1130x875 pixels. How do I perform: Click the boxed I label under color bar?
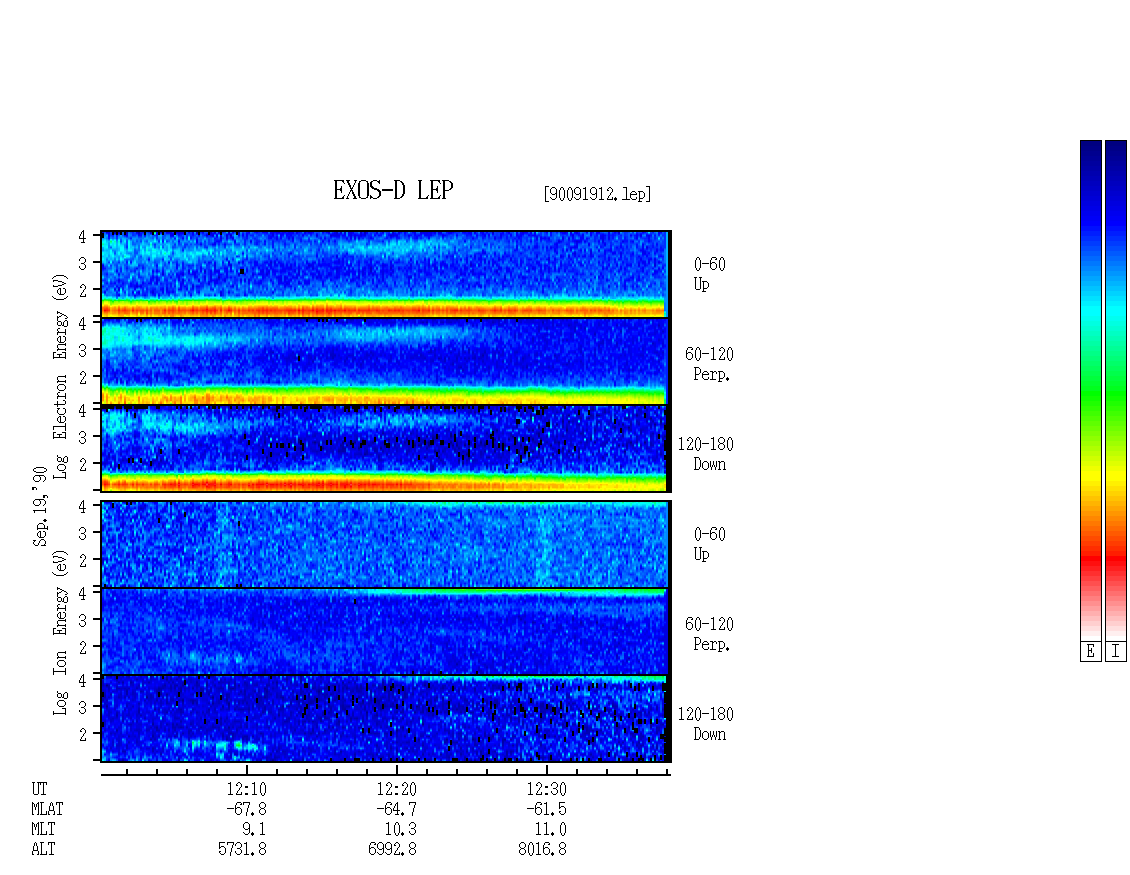[x=1116, y=652]
